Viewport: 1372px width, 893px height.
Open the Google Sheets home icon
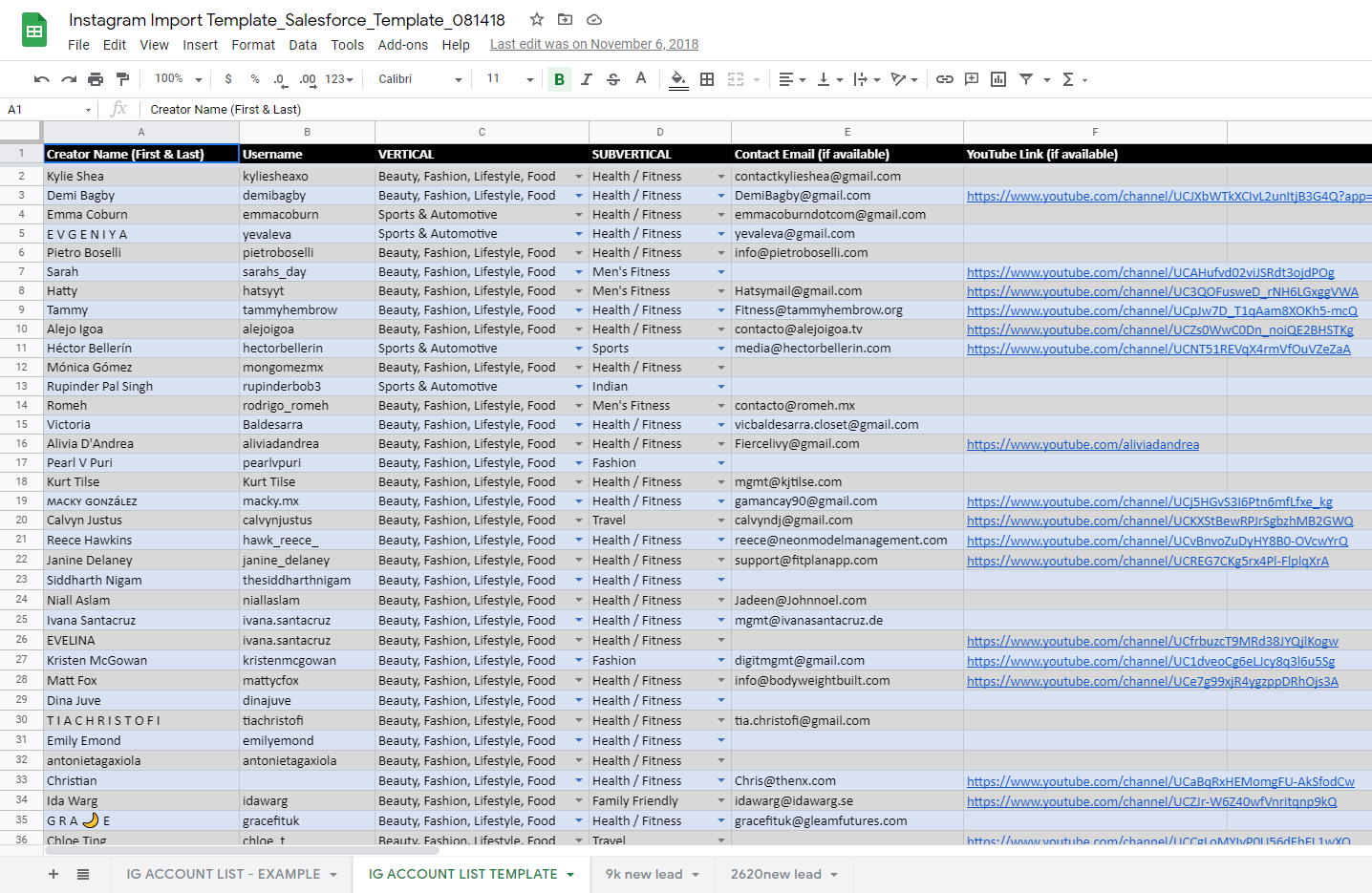34,31
